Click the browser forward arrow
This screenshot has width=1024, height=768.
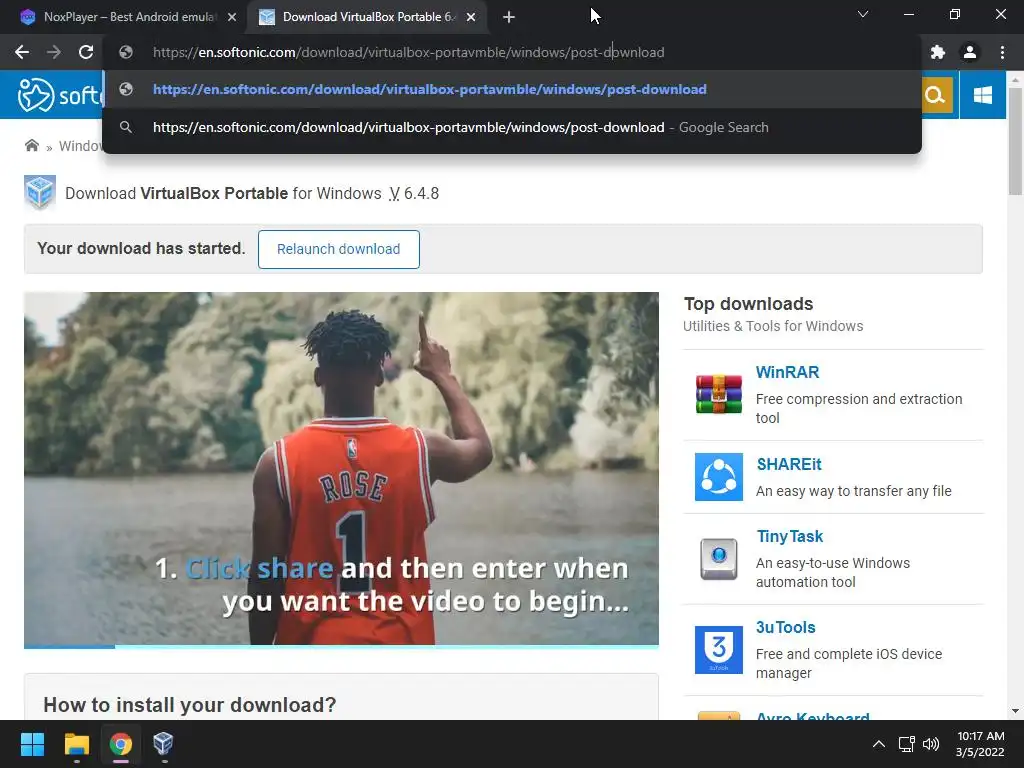[x=54, y=52]
